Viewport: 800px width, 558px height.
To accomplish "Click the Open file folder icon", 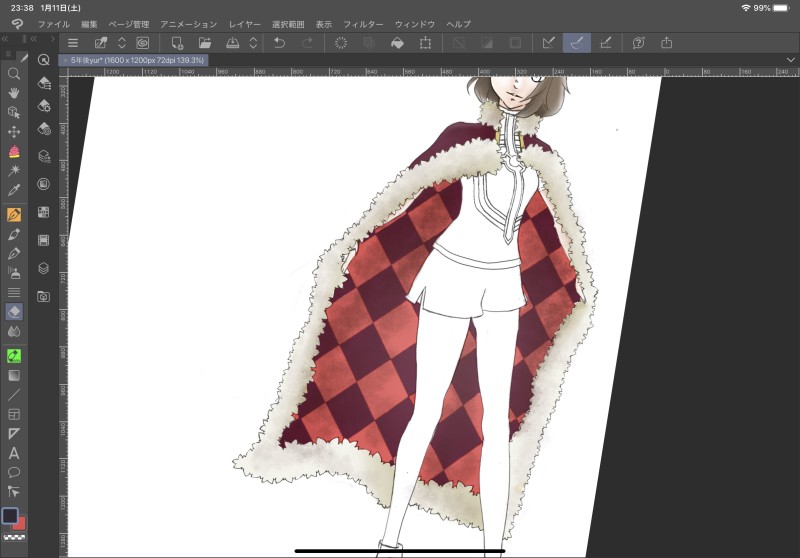I will (205, 43).
